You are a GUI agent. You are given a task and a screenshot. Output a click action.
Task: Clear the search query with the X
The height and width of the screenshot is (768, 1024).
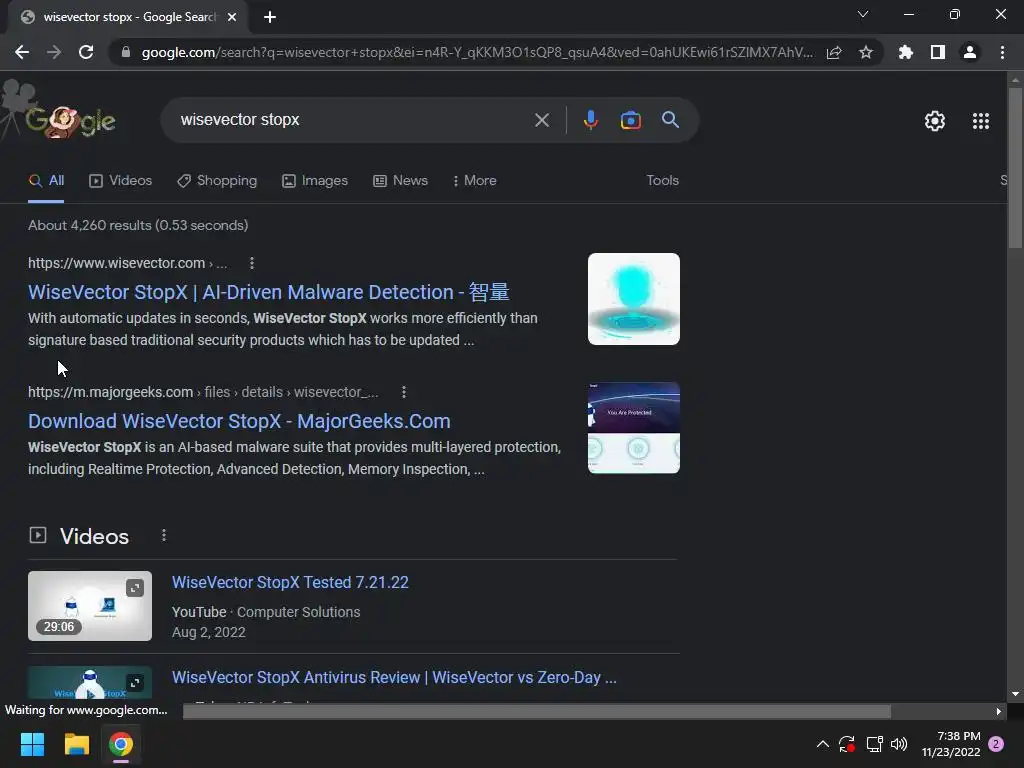click(x=541, y=120)
